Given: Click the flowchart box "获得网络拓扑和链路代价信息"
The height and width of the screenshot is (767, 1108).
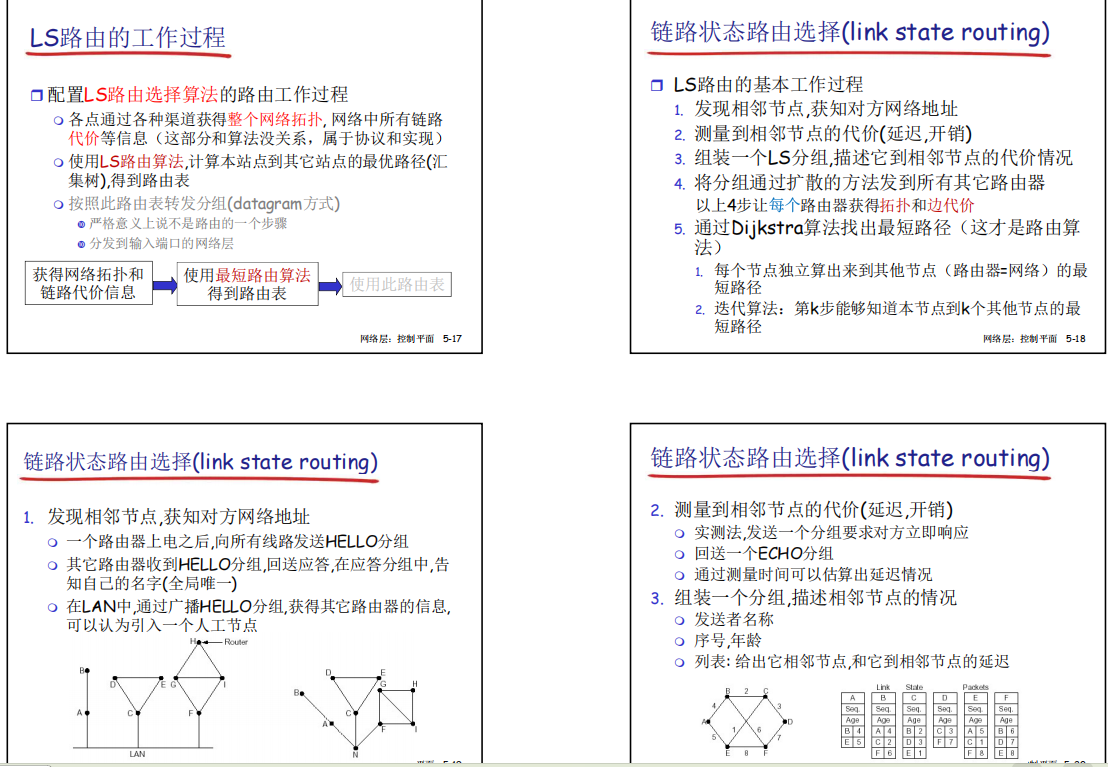Looking at the screenshot, I should click(x=88, y=283).
